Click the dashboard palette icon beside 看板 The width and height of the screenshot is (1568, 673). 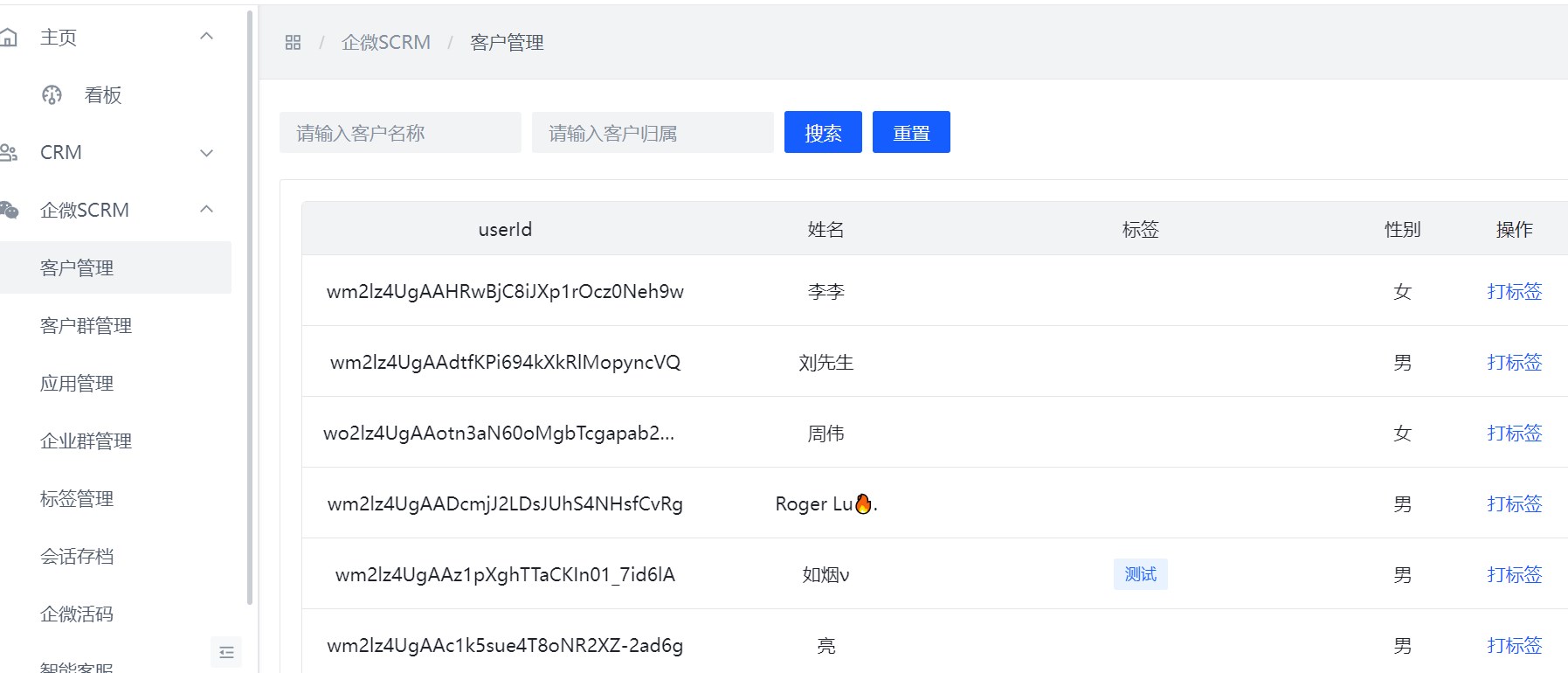point(52,94)
